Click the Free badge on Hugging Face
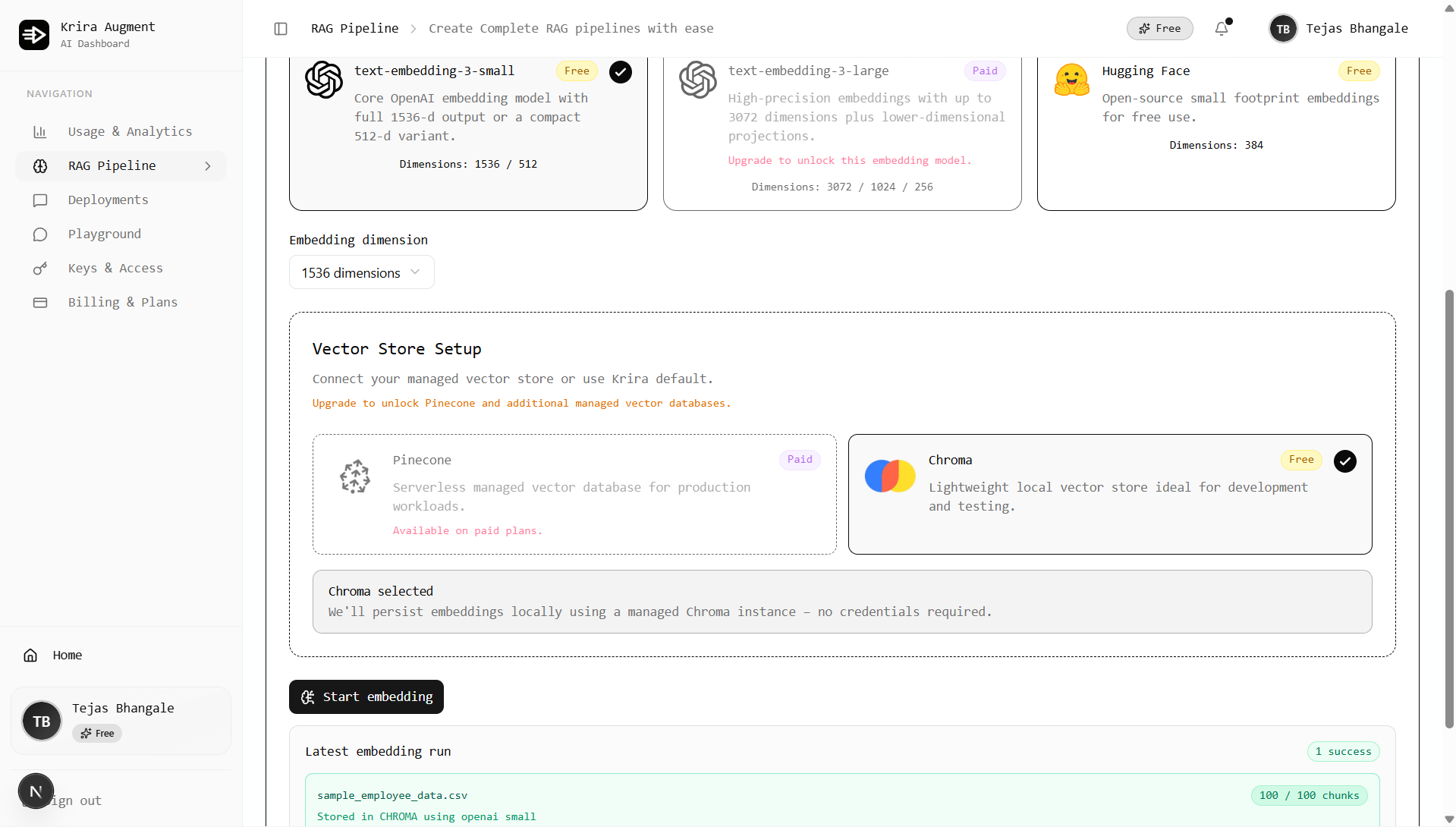The width and height of the screenshot is (1456, 827). point(1359,71)
